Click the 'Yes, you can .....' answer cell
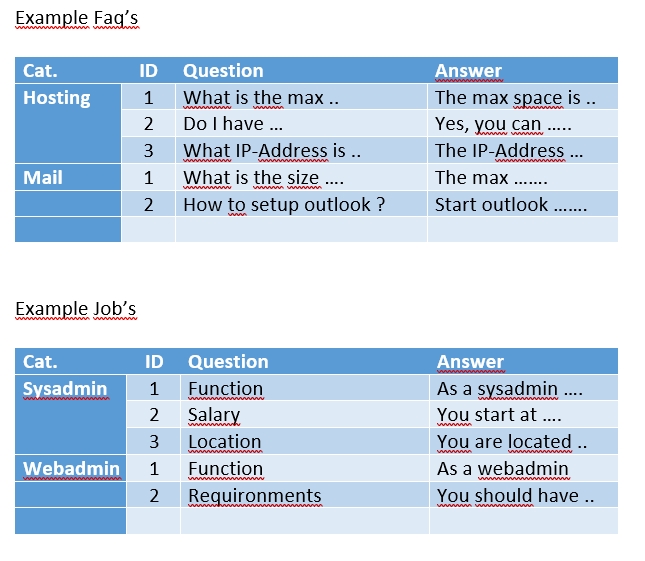Image resolution: width=645 pixels, height=561 pixels. [503, 124]
